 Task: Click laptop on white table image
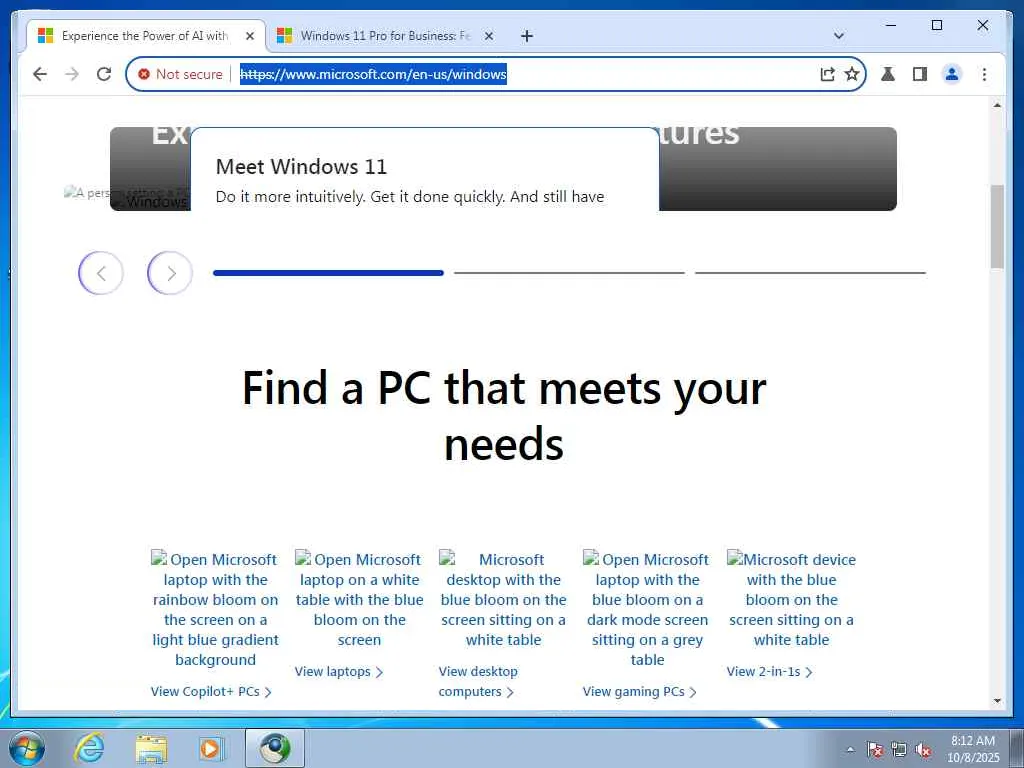tap(359, 600)
